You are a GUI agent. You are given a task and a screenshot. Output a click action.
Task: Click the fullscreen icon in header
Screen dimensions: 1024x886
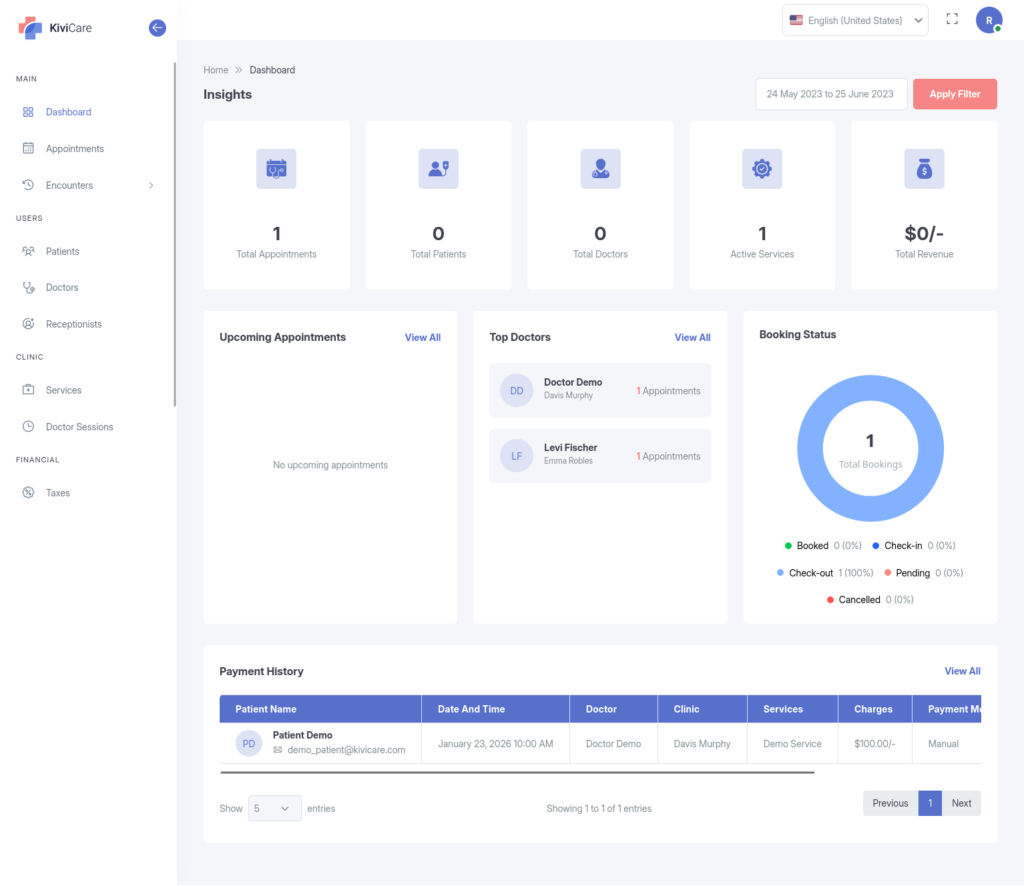coord(952,20)
